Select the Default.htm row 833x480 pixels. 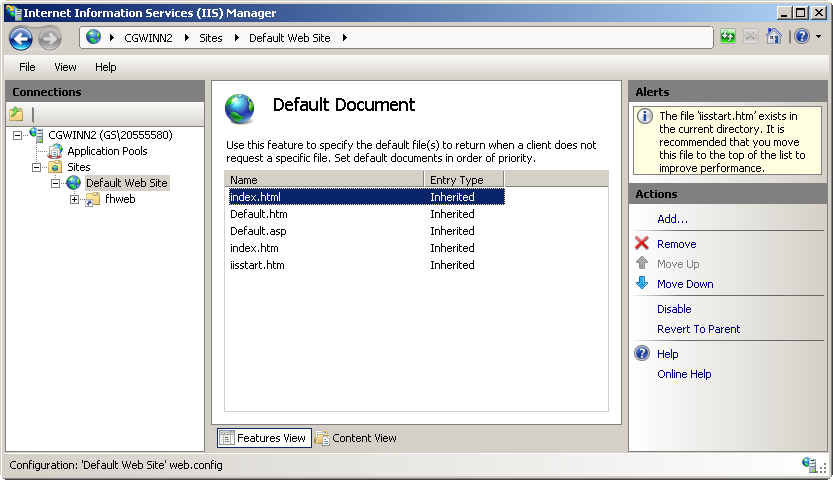click(x=367, y=214)
